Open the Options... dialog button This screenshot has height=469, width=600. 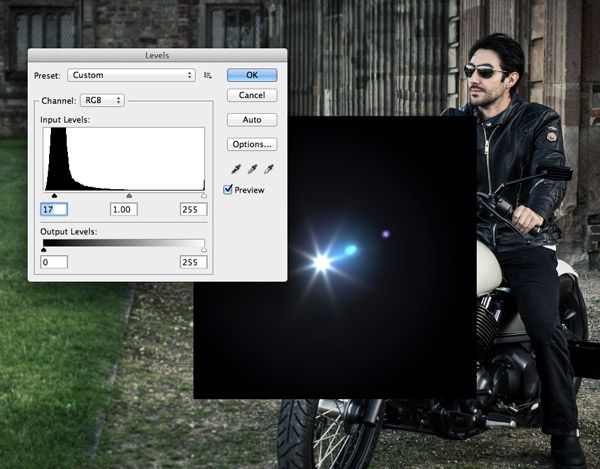[252, 145]
